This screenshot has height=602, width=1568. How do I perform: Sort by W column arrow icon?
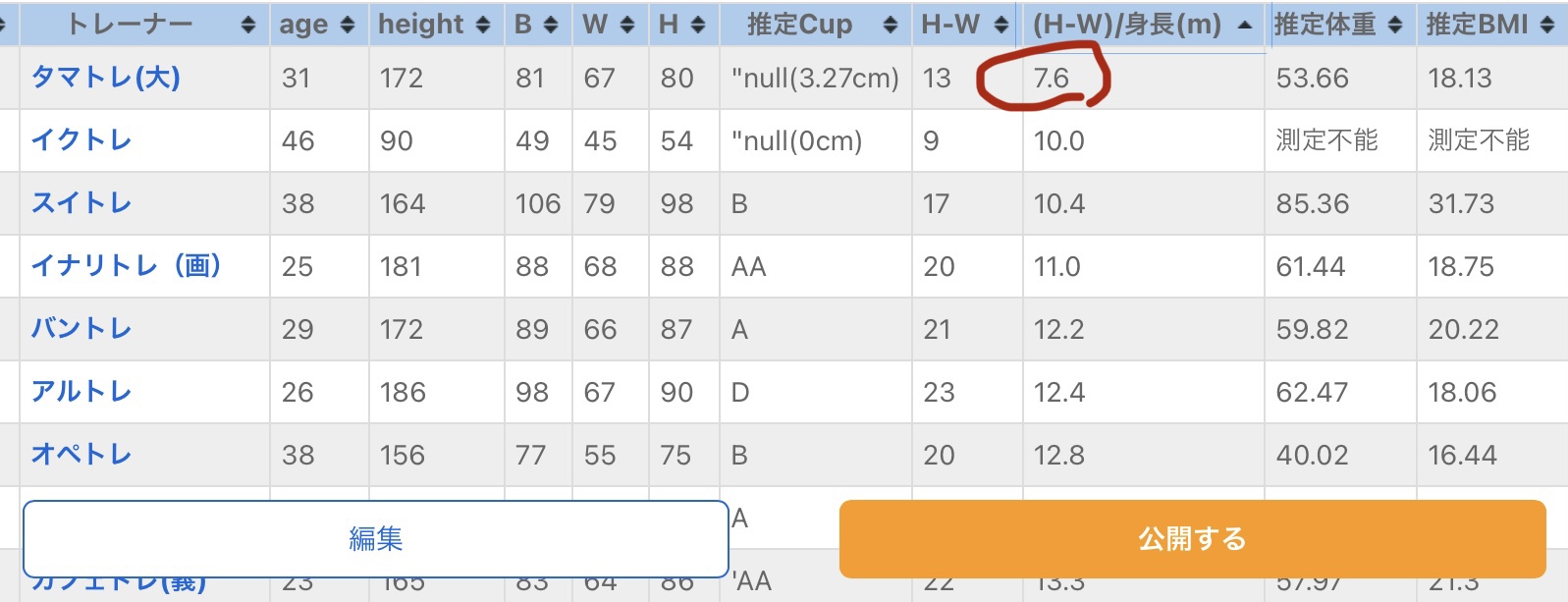click(627, 25)
